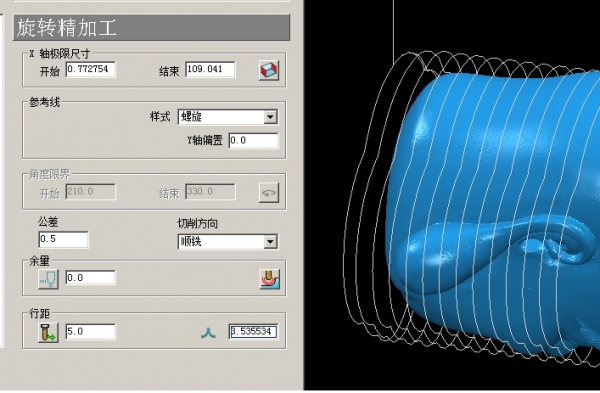The width and height of the screenshot is (600, 393).
Task: Click the Y轴偏置 offset input field
Action: [253, 140]
